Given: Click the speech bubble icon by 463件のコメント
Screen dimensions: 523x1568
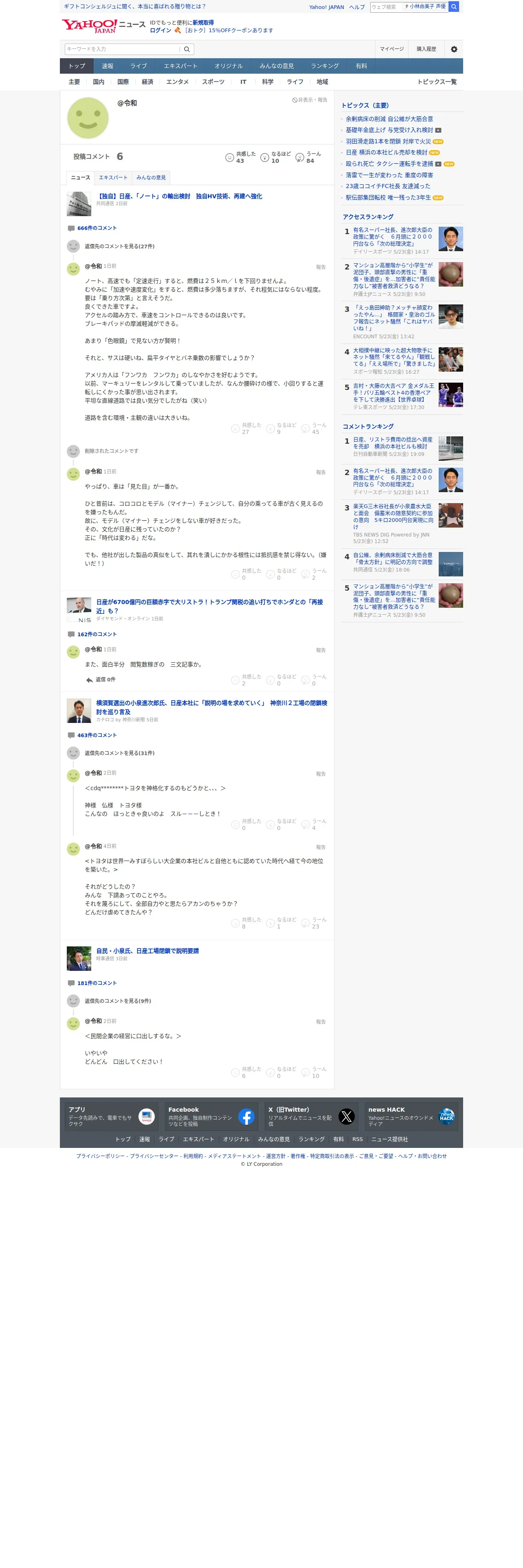Looking at the screenshot, I should [x=71, y=735].
